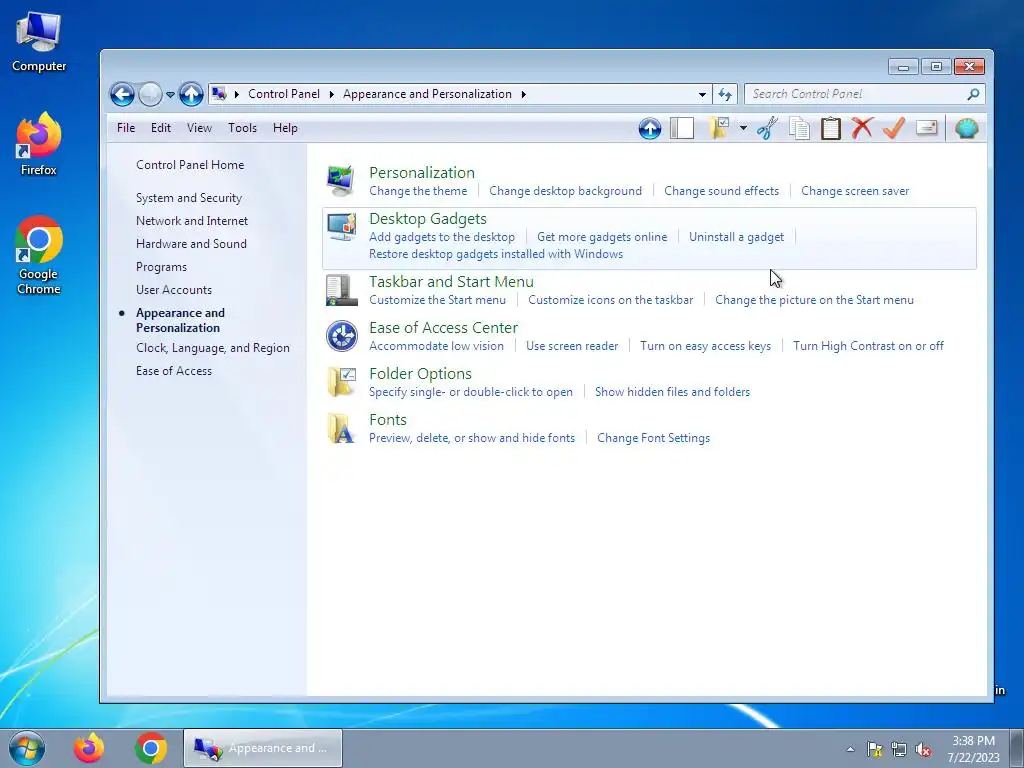Click Change the theme
Screen dimensions: 1024x768
tap(418, 191)
